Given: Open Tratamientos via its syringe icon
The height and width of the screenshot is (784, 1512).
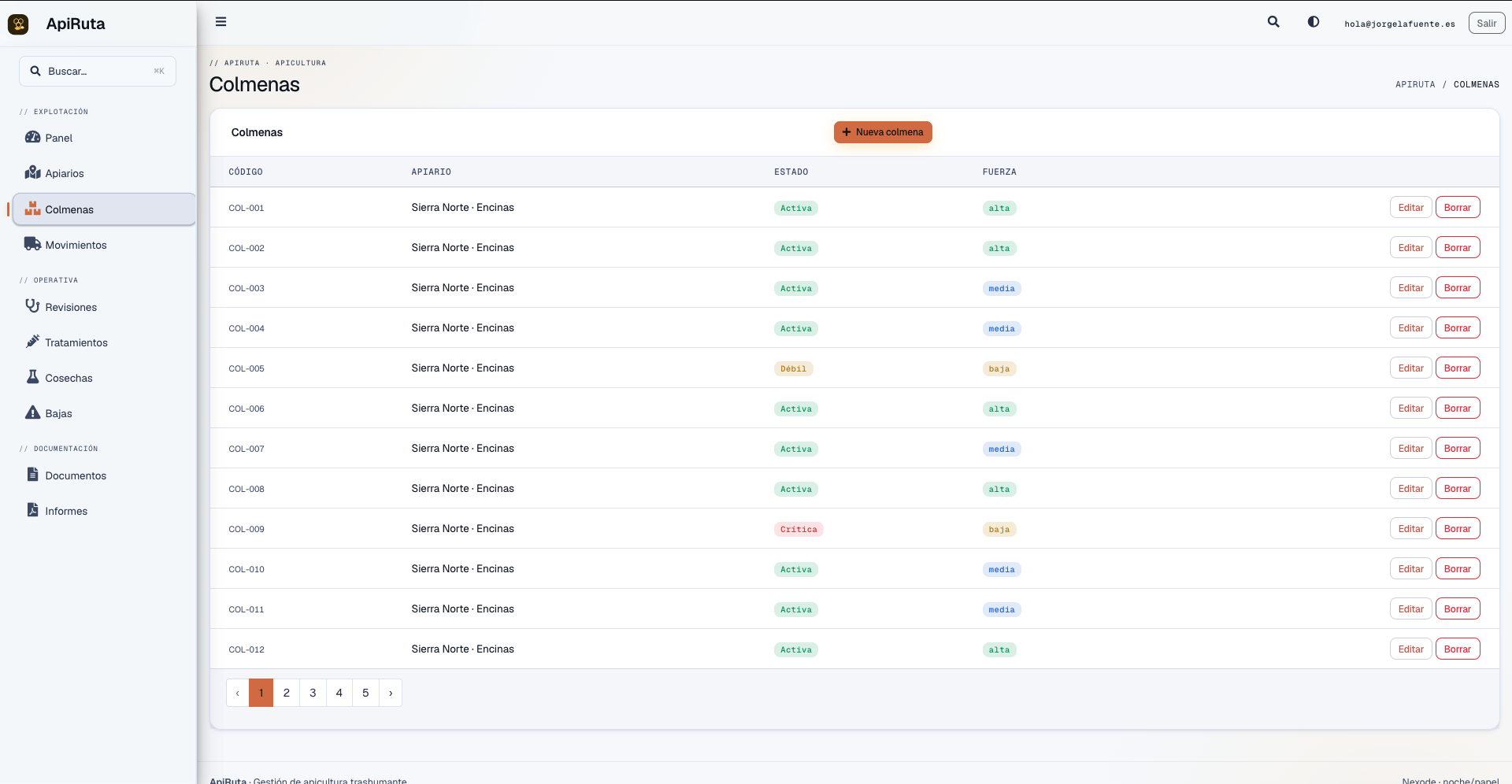Looking at the screenshot, I should 32,342.
